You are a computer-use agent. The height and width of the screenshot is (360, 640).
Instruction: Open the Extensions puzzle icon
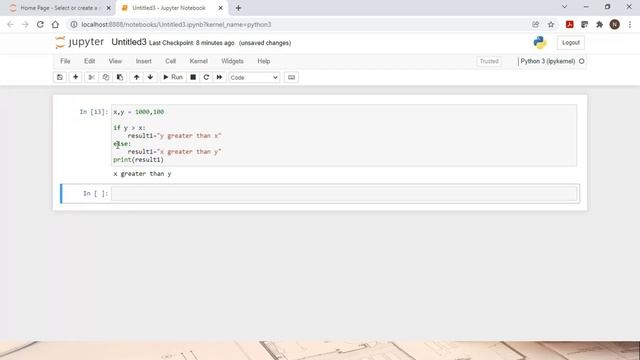(x=599, y=25)
